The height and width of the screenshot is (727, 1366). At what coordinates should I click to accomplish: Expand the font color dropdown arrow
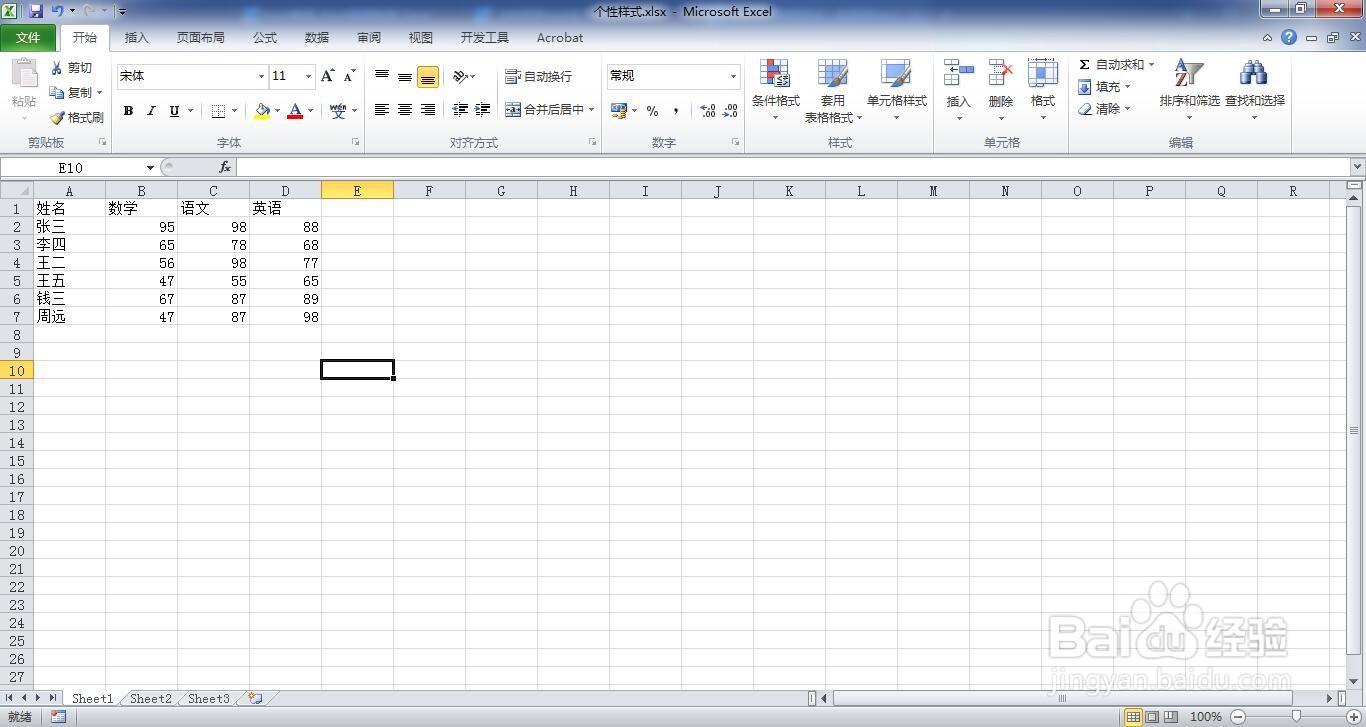[310, 111]
